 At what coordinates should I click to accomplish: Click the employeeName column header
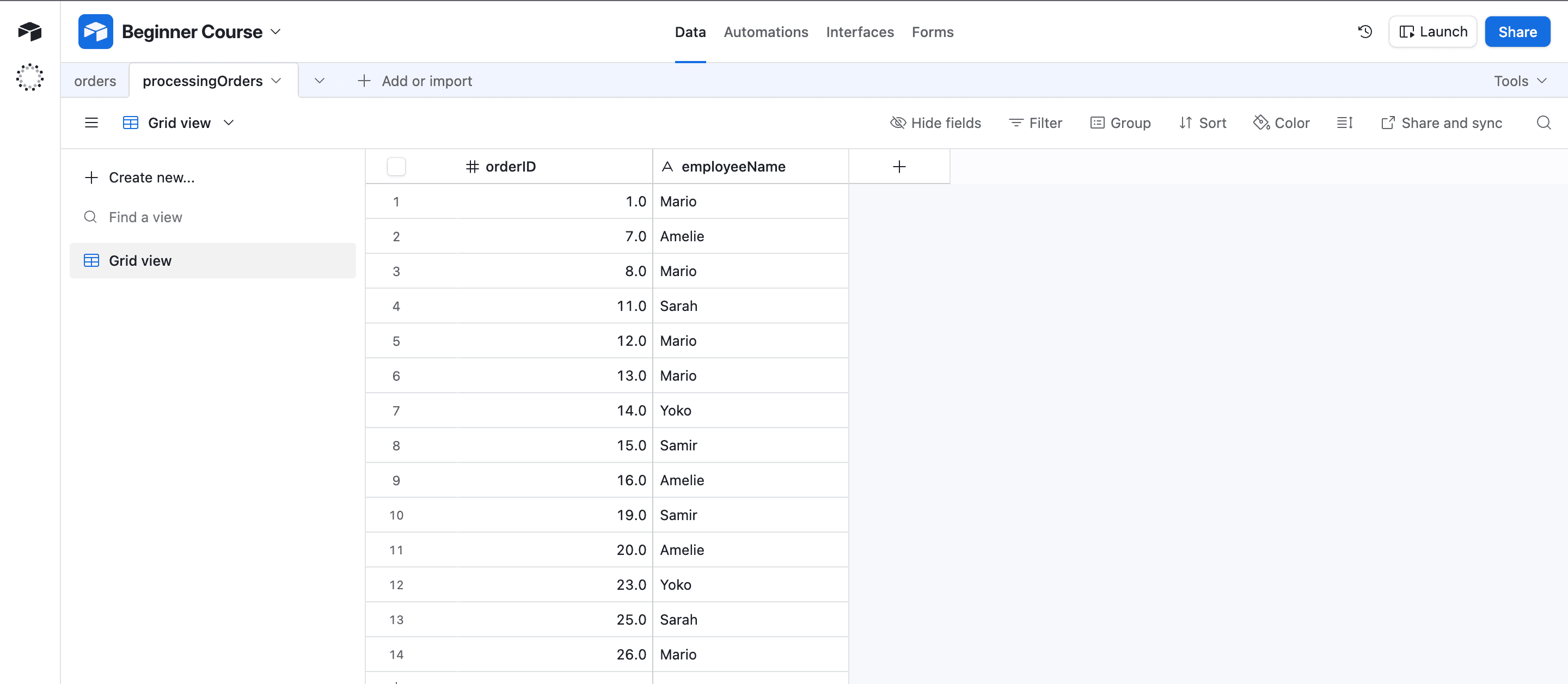coord(751,166)
